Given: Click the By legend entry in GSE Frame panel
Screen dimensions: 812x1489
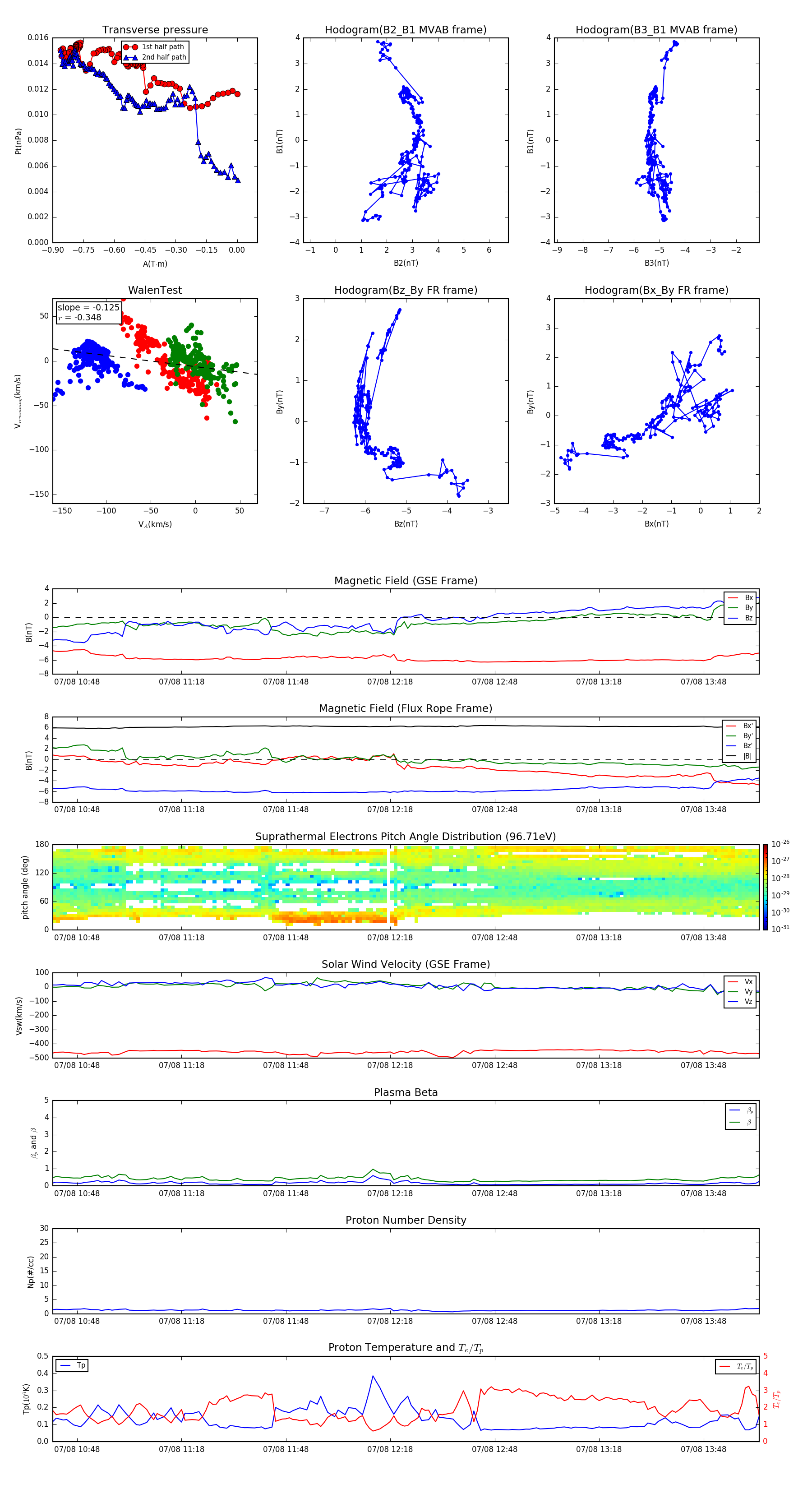Looking at the screenshot, I should (x=740, y=607).
